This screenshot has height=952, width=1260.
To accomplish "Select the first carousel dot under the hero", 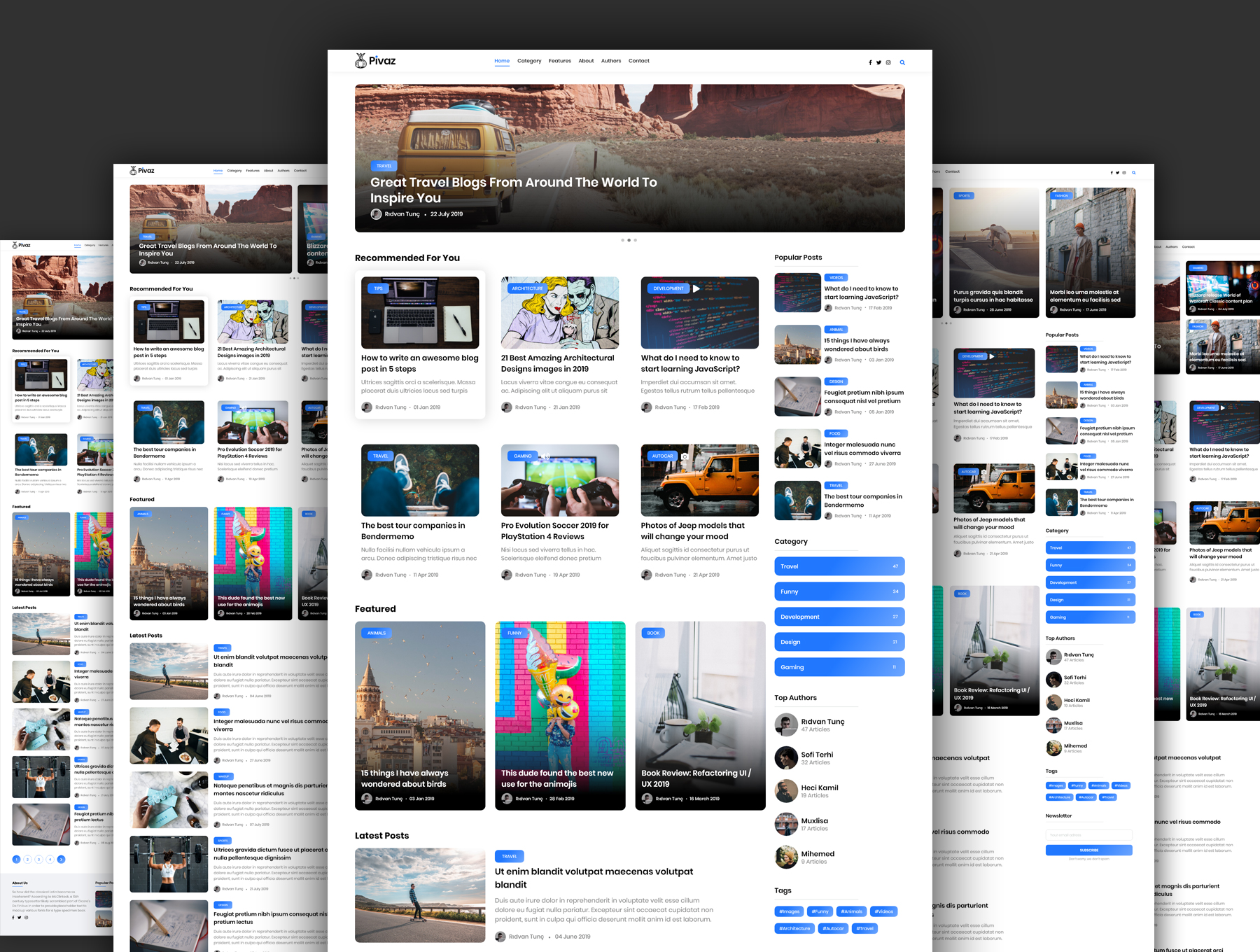I will point(622,240).
